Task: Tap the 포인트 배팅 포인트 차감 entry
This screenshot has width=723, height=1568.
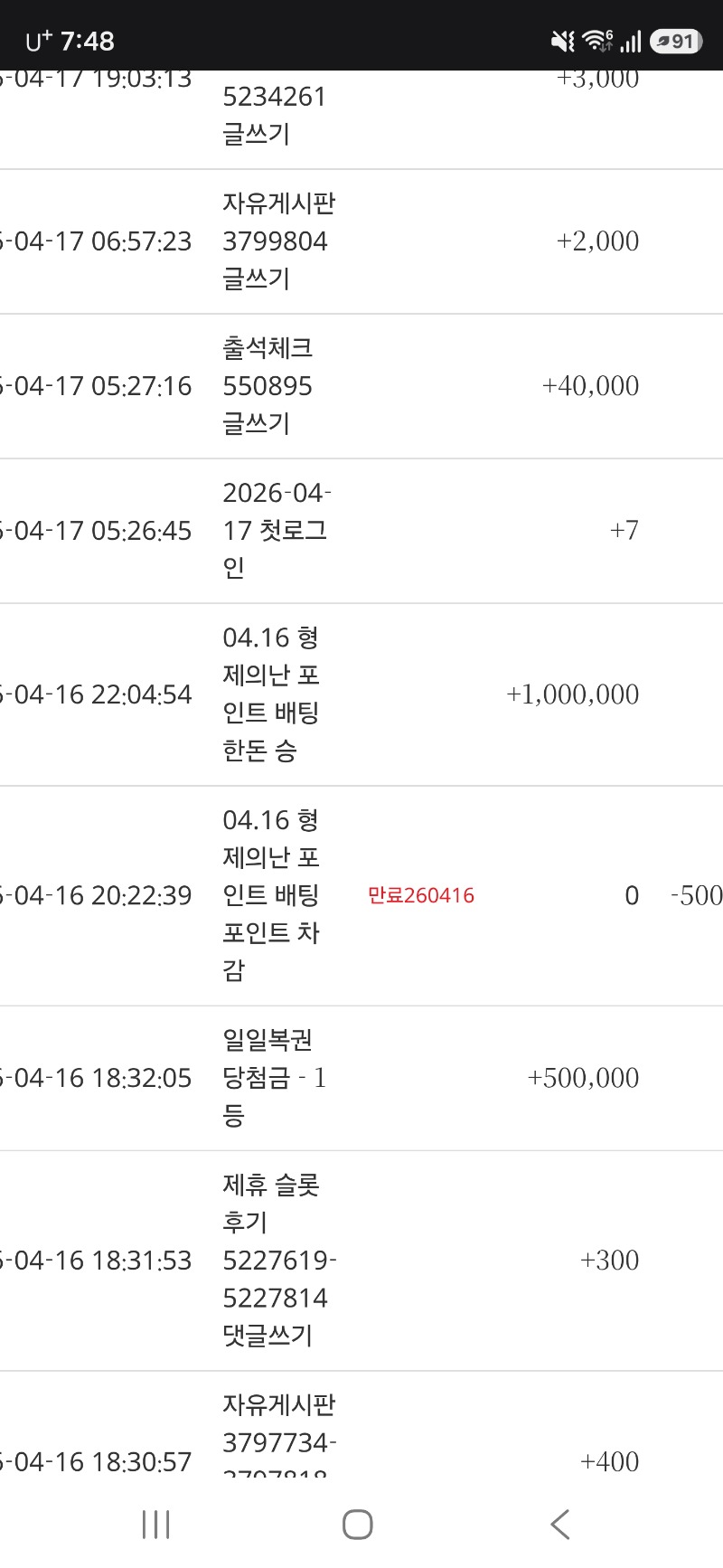Action: coord(271,895)
